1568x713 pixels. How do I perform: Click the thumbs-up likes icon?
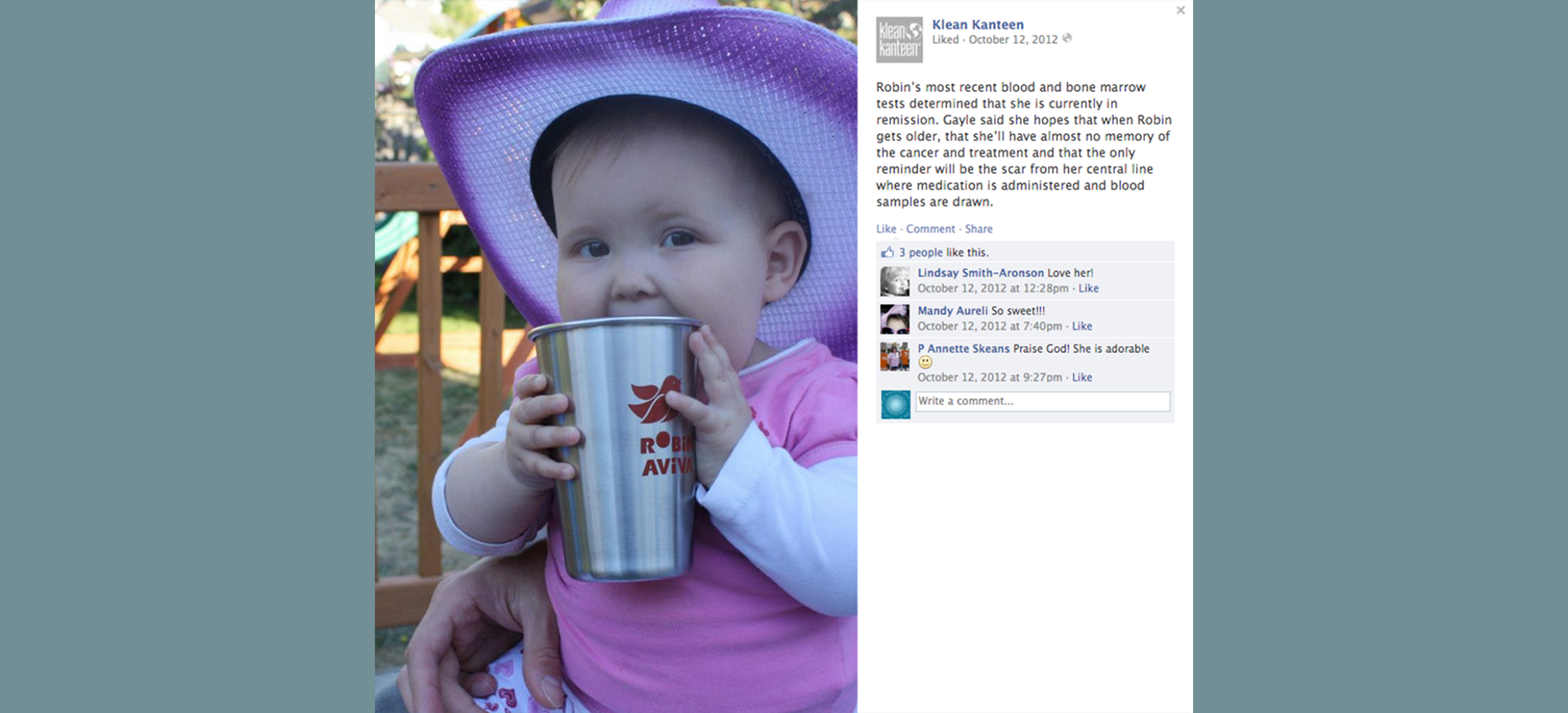(x=887, y=252)
